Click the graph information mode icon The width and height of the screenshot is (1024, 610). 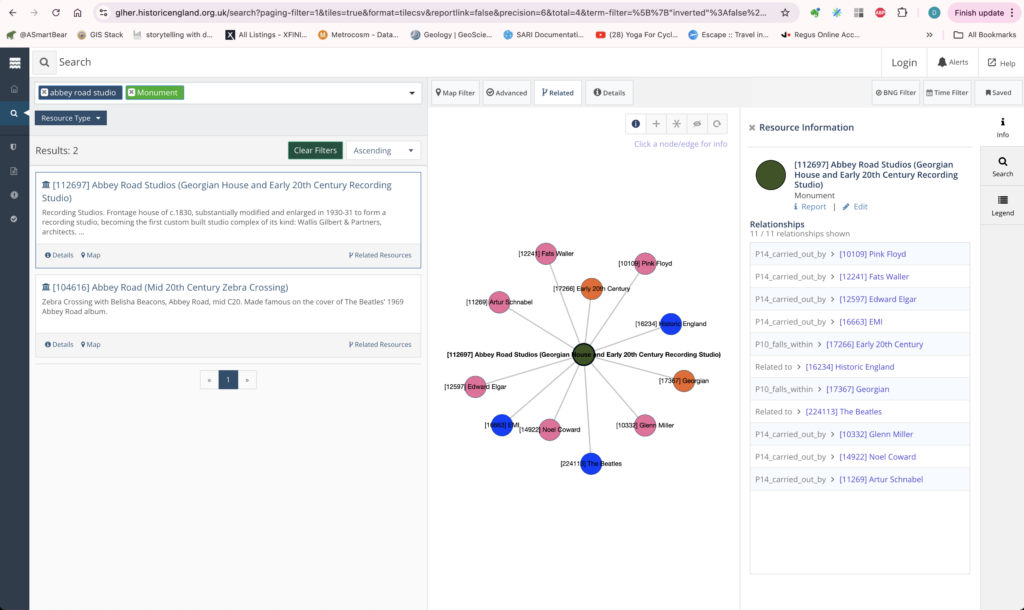(x=635, y=124)
